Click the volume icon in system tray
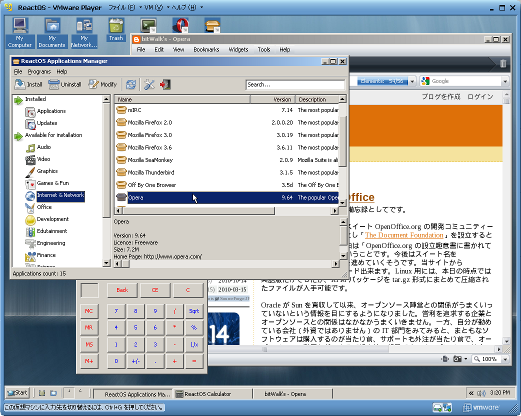This screenshot has width=521, height=416. (x=481, y=393)
